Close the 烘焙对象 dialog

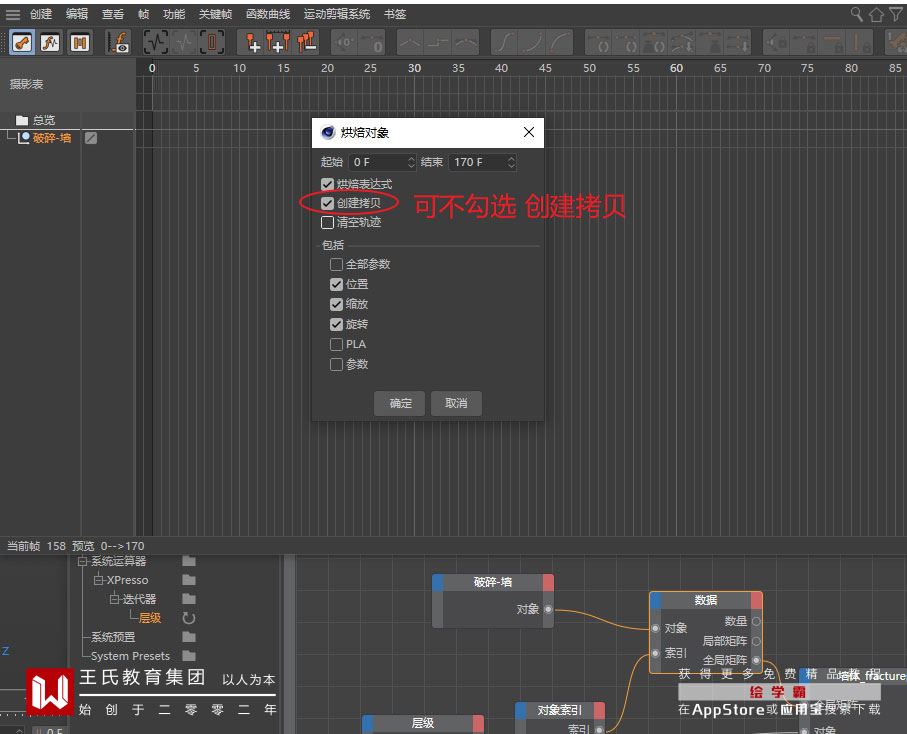(x=529, y=132)
